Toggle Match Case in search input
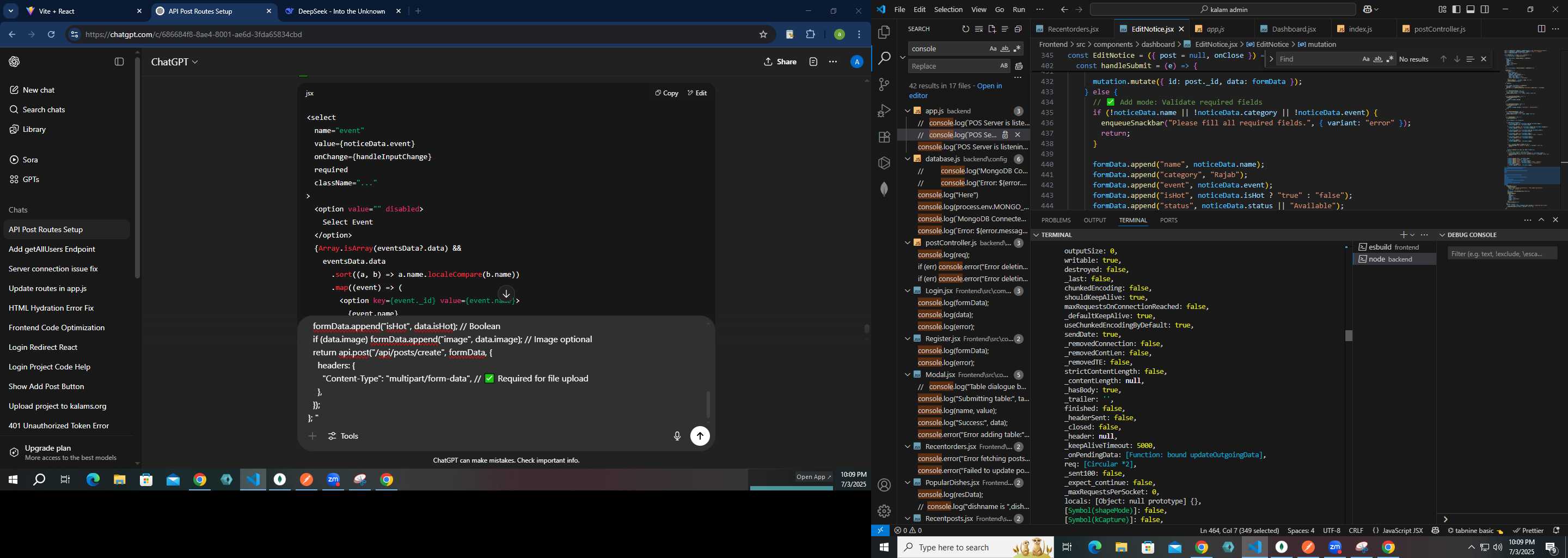 (x=993, y=48)
